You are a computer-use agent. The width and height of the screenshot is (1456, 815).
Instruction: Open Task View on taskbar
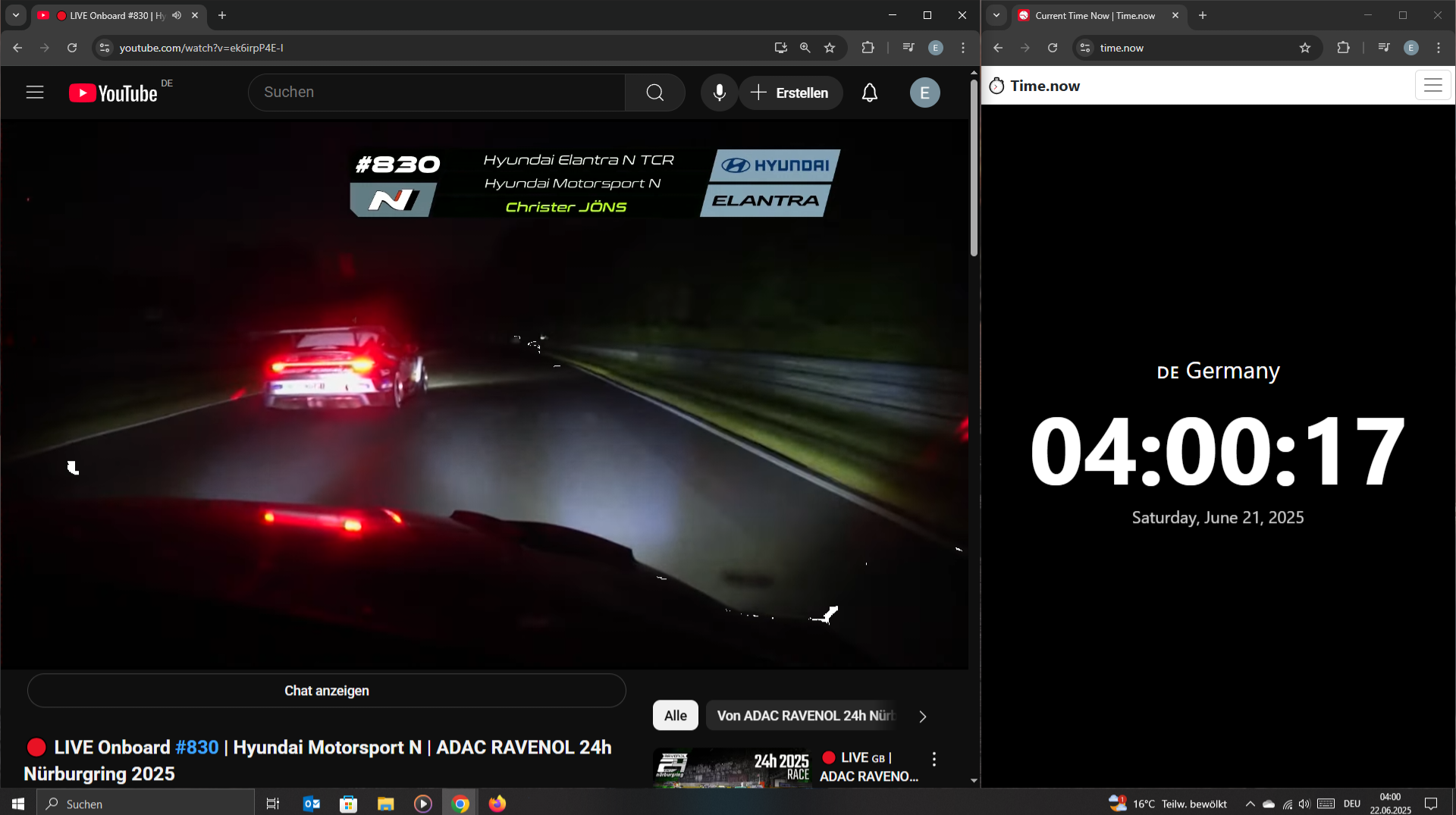[x=273, y=804]
